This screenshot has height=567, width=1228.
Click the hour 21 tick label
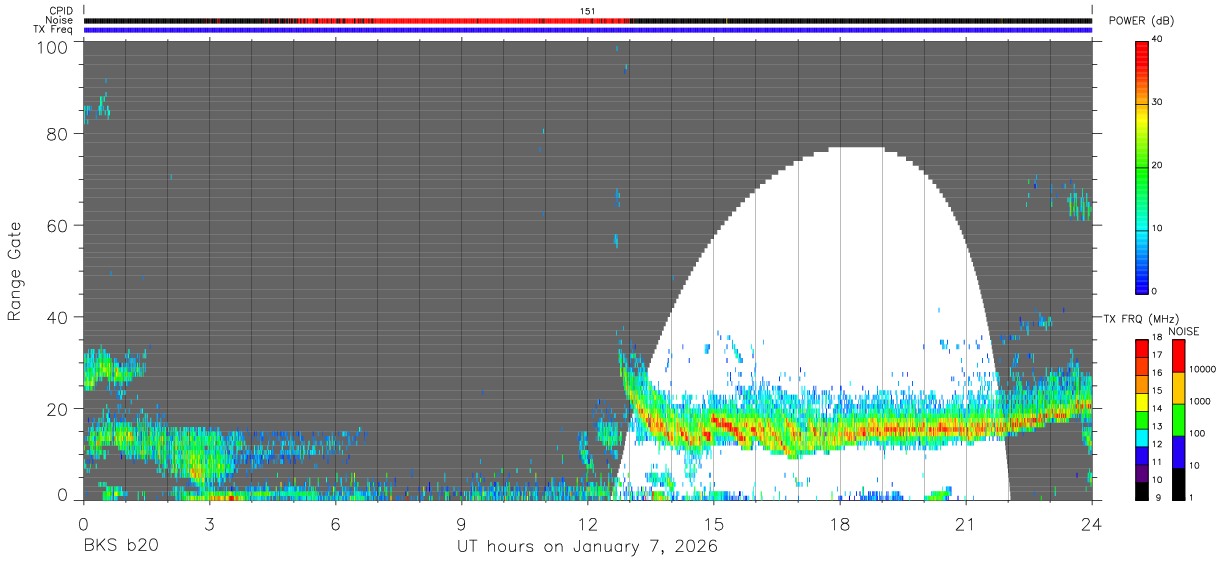[966, 524]
